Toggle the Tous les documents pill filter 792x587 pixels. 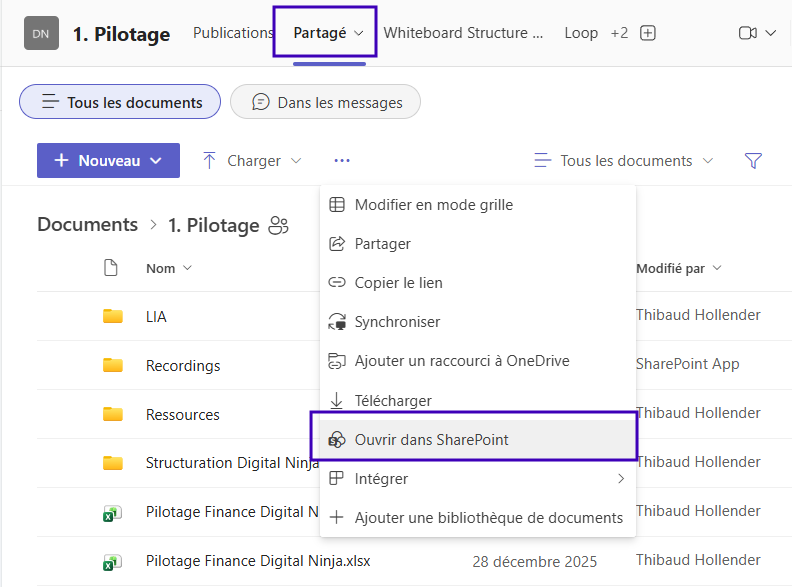pyautogui.click(x=120, y=102)
